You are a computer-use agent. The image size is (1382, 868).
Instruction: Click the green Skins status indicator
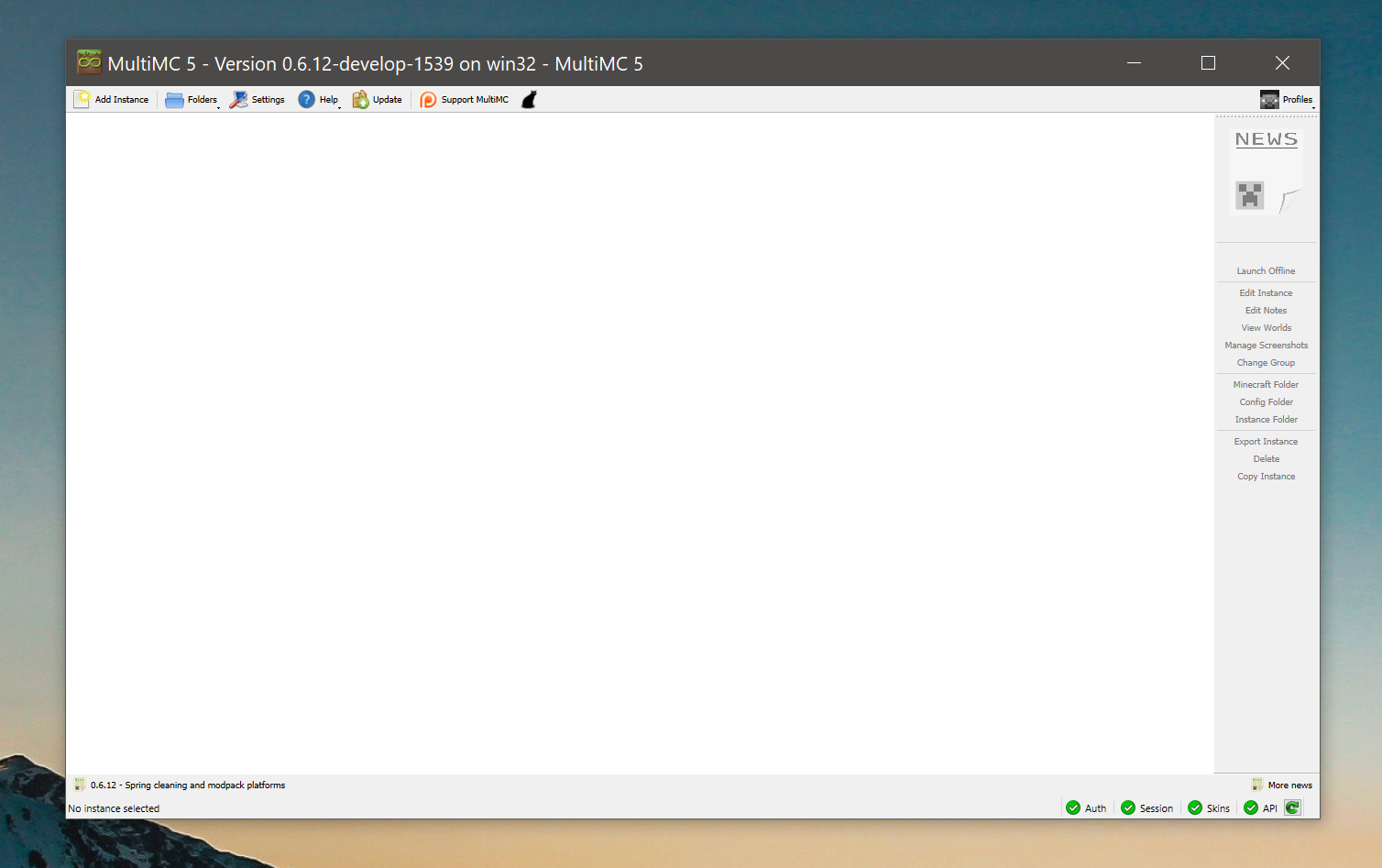pyautogui.click(x=1196, y=808)
